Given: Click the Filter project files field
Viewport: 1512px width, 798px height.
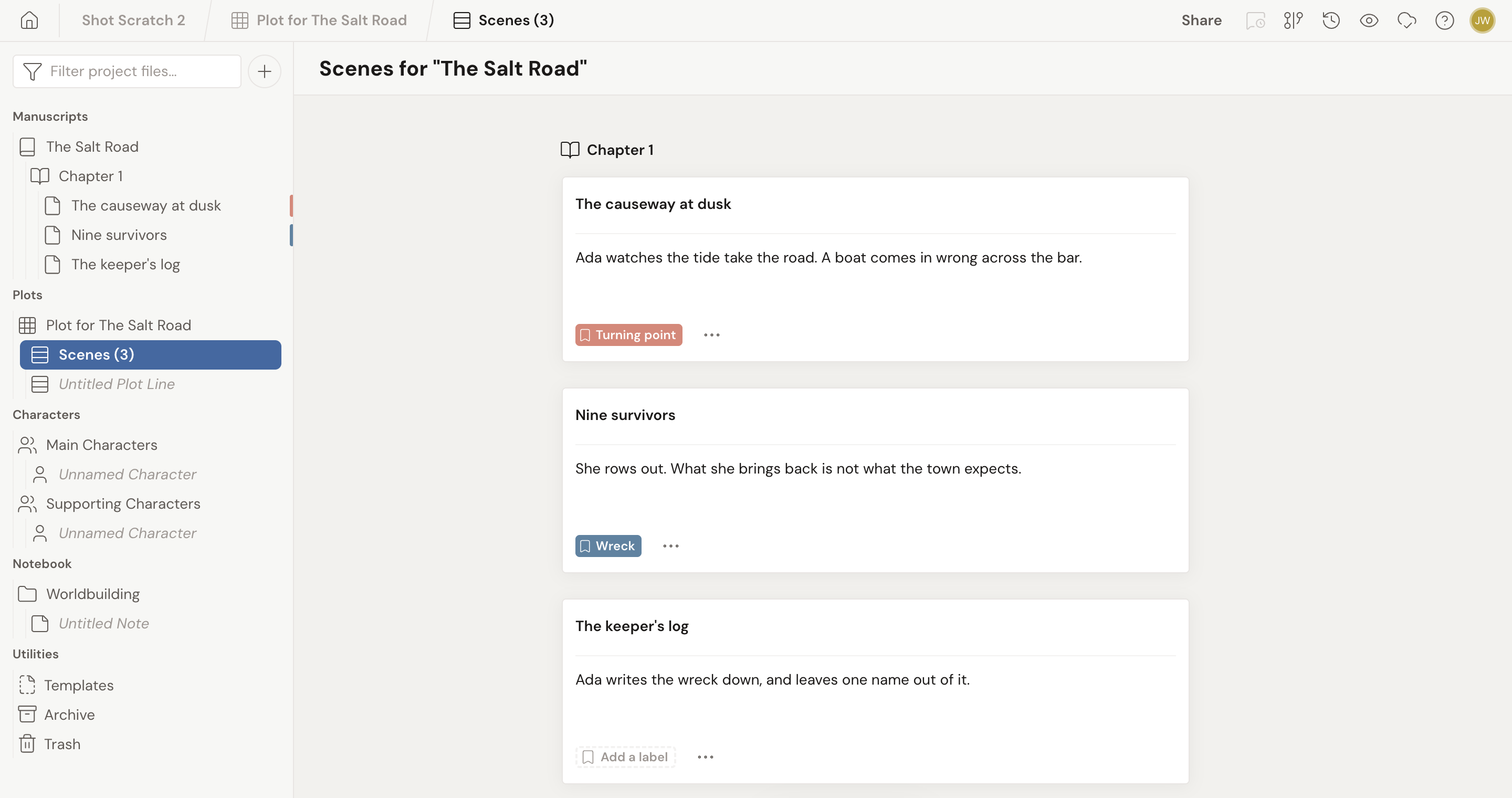Looking at the screenshot, I should point(127,71).
